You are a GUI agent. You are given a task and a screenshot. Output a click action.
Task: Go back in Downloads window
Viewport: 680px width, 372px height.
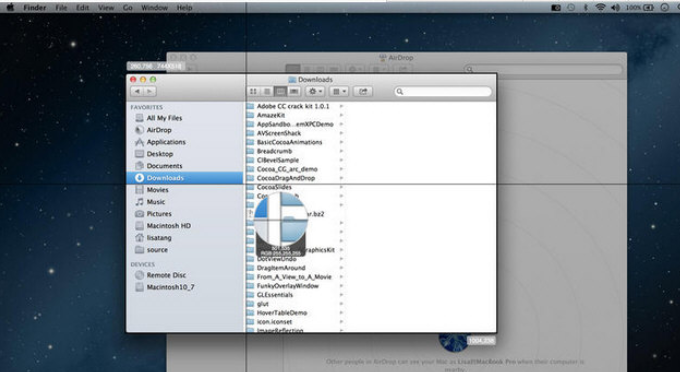click(137, 91)
